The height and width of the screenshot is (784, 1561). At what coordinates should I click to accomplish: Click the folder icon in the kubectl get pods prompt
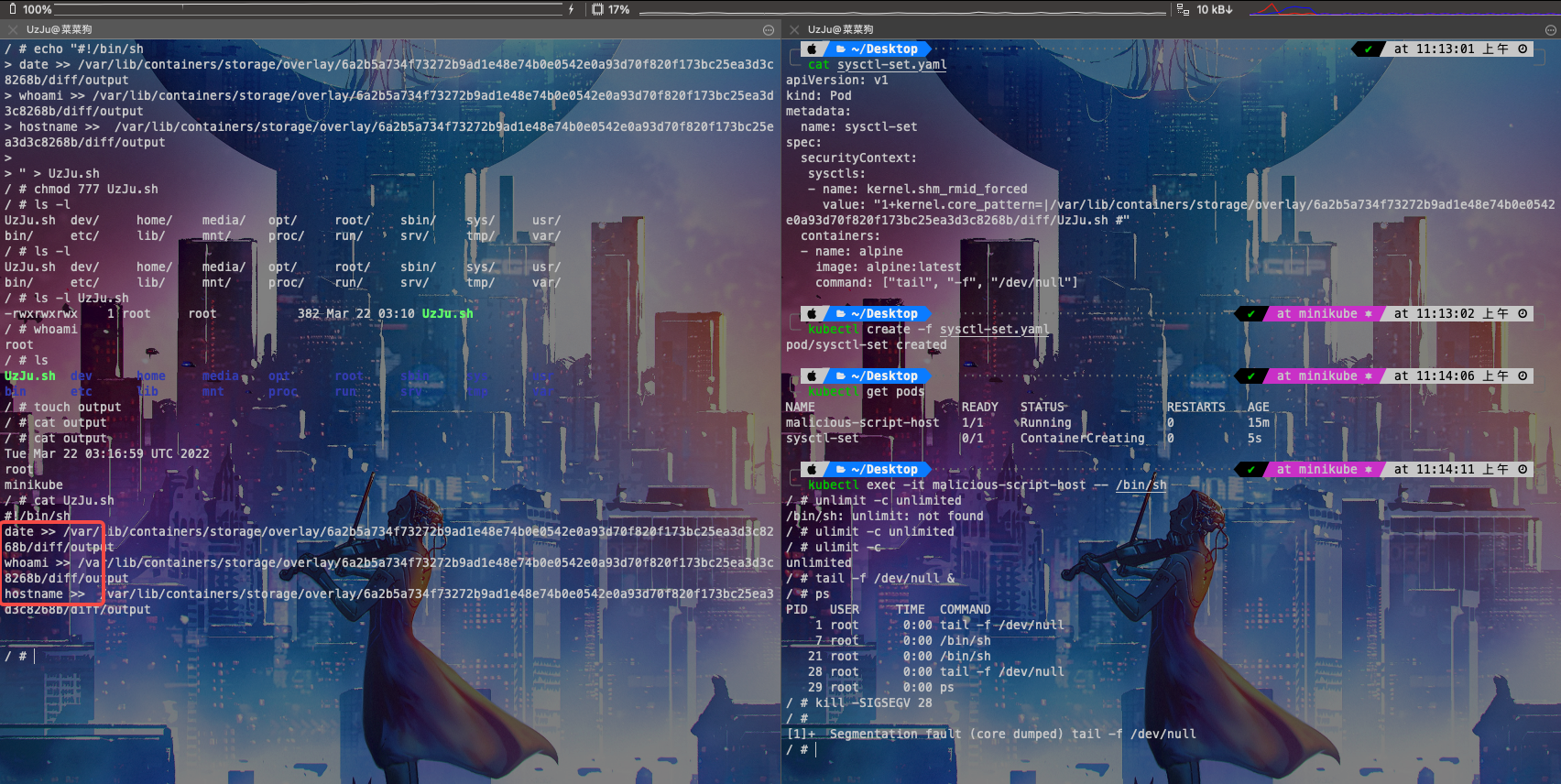coord(841,376)
